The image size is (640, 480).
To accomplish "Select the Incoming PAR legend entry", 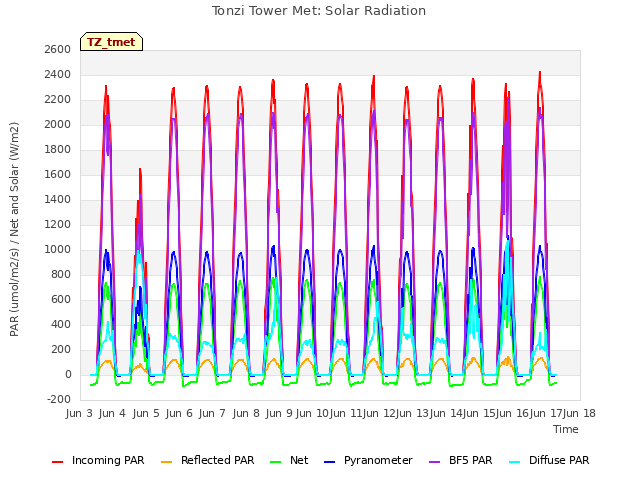I will tap(98, 460).
